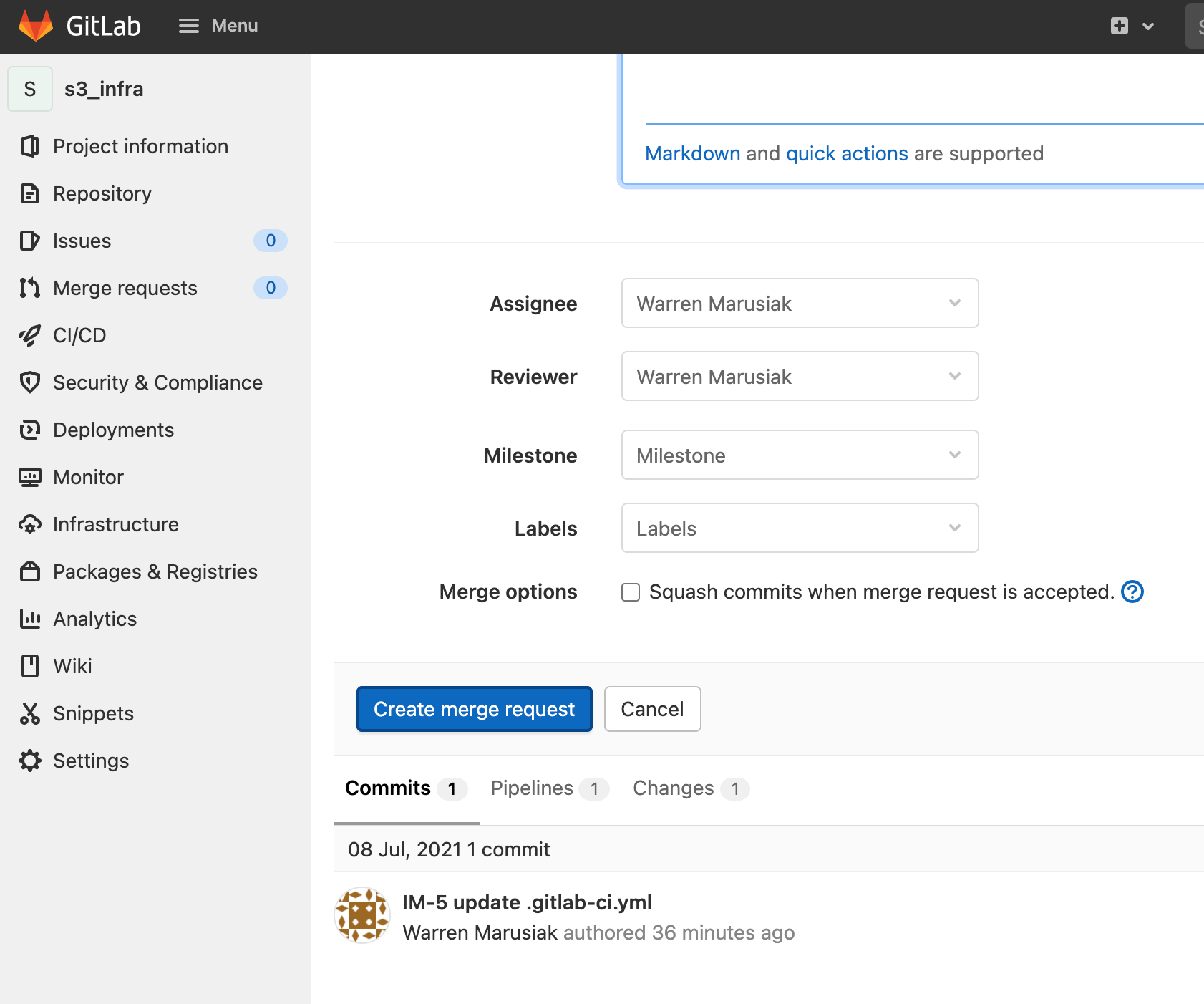Select the Repository sidebar icon
Viewport: 1204px width, 1004px height.
[29, 193]
